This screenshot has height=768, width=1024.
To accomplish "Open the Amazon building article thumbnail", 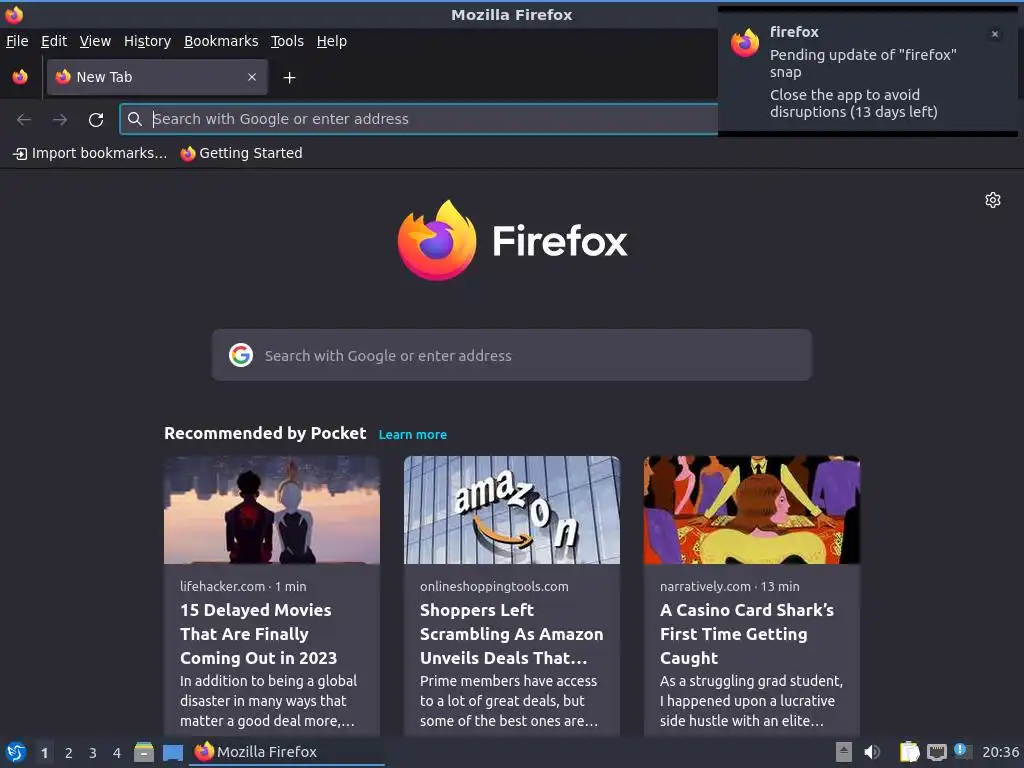I will (x=511, y=509).
